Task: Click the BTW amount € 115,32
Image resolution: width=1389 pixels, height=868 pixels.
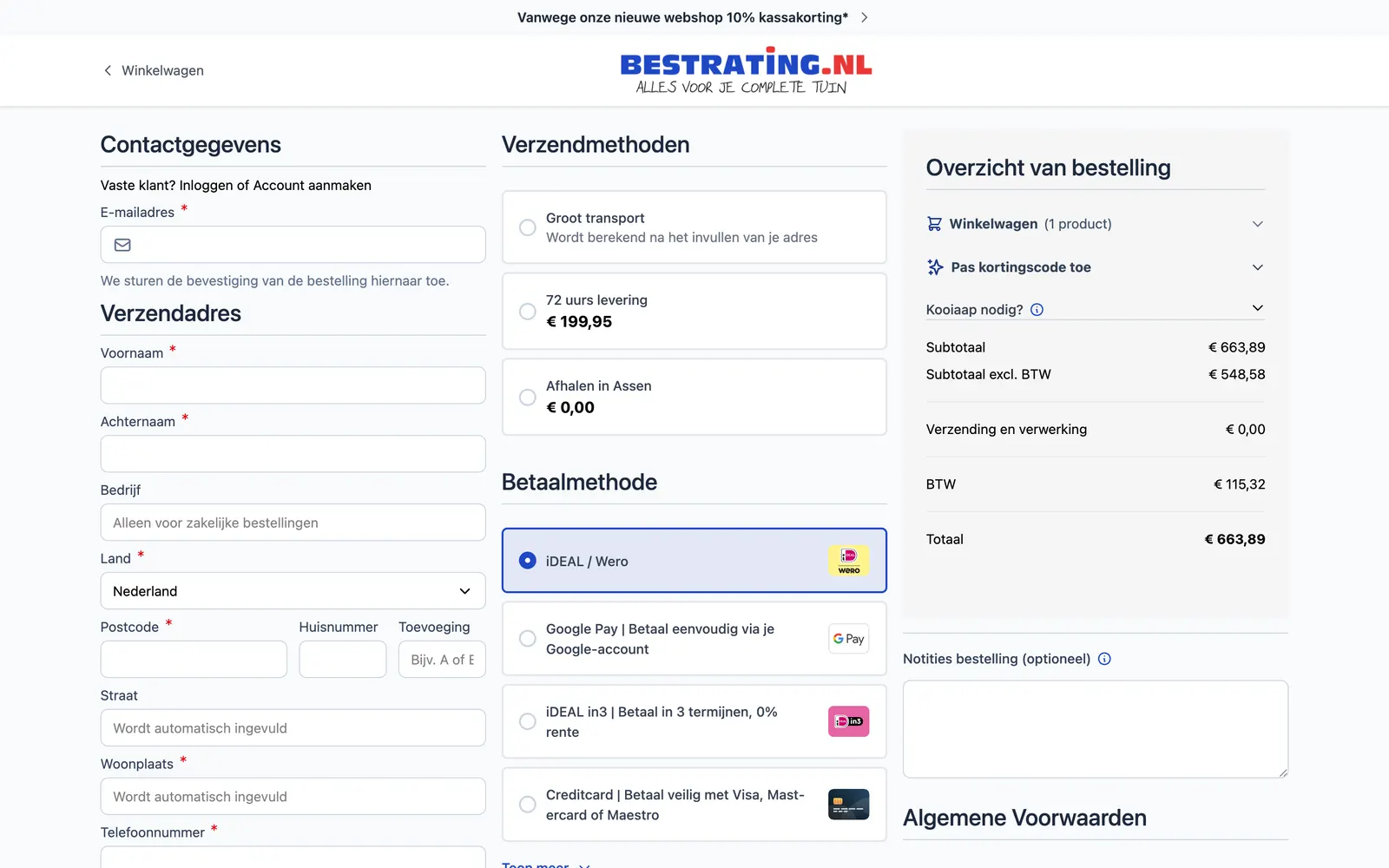Action: click(1239, 484)
